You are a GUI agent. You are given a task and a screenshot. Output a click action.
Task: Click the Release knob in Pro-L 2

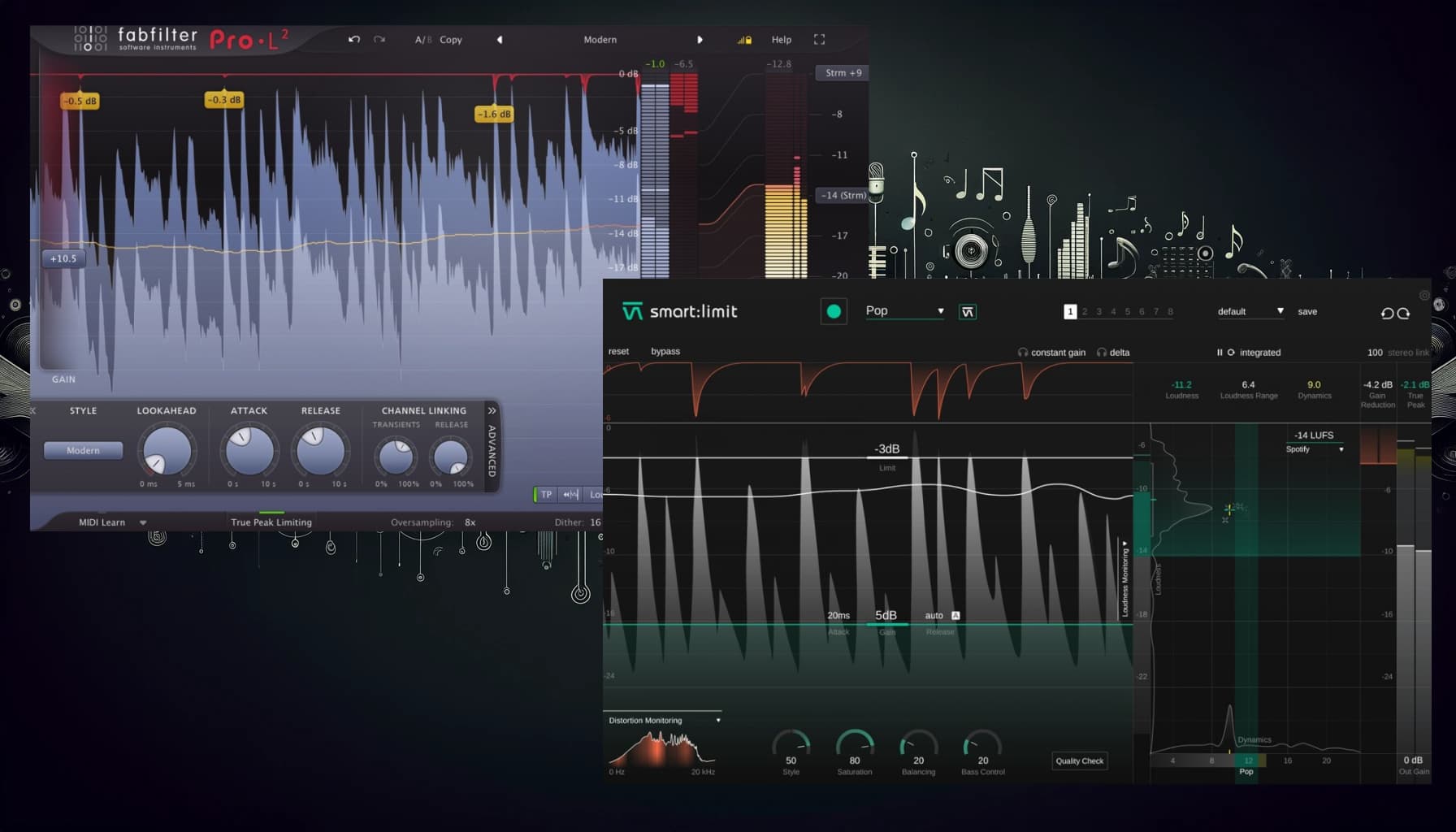(x=320, y=451)
